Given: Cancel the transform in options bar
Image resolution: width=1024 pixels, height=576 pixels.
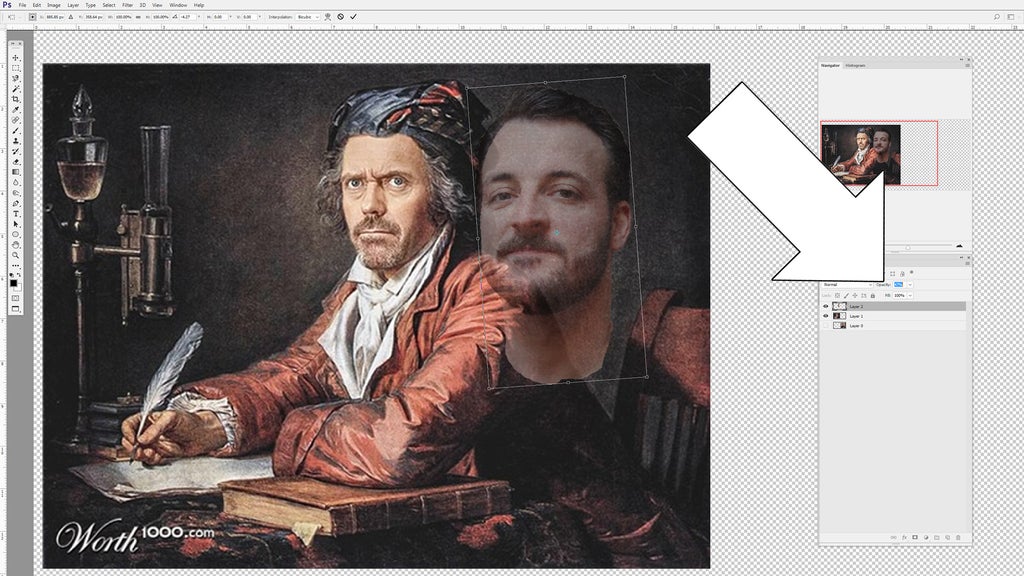Looking at the screenshot, I should pos(340,17).
